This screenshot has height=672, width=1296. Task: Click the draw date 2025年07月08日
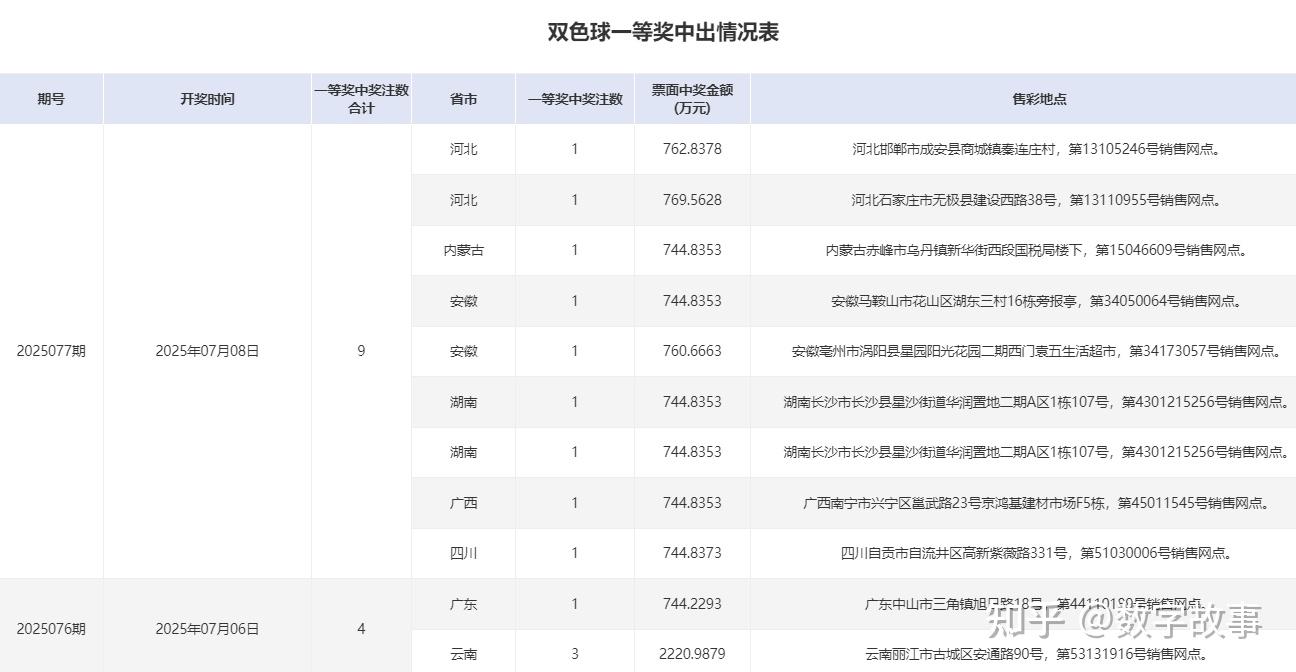pos(207,351)
